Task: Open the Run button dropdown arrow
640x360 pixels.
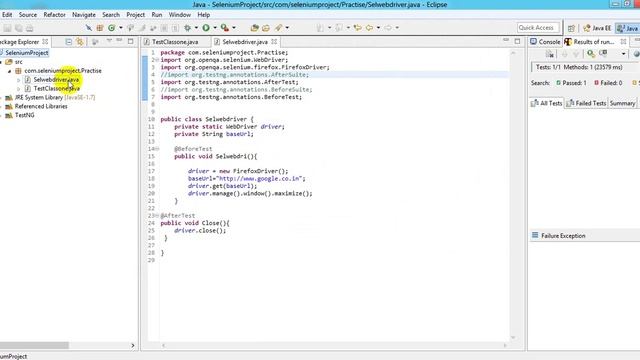Action: pyautogui.click(x=215, y=28)
